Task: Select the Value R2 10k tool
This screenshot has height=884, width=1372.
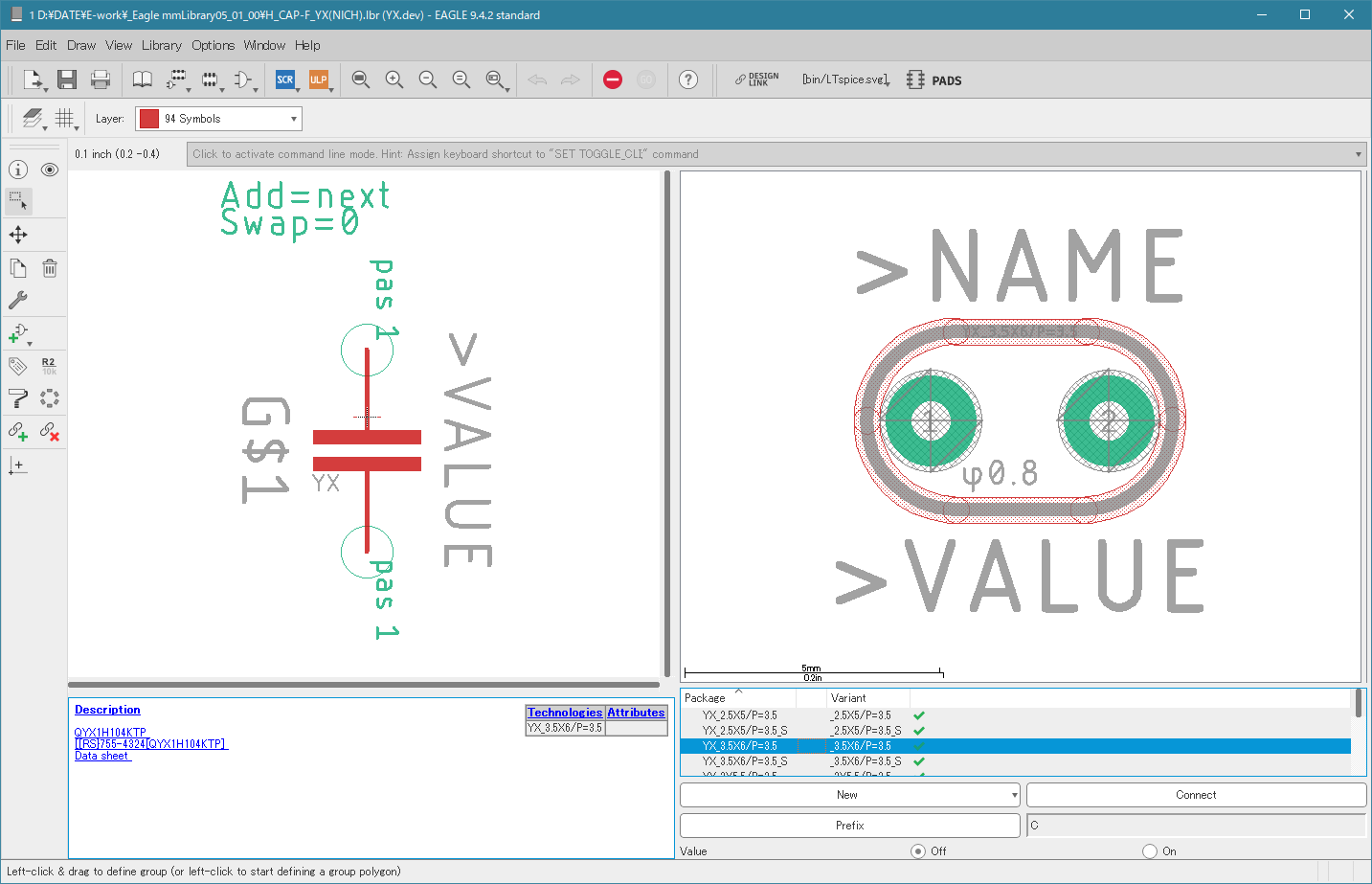Action: (x=50, y=366)
